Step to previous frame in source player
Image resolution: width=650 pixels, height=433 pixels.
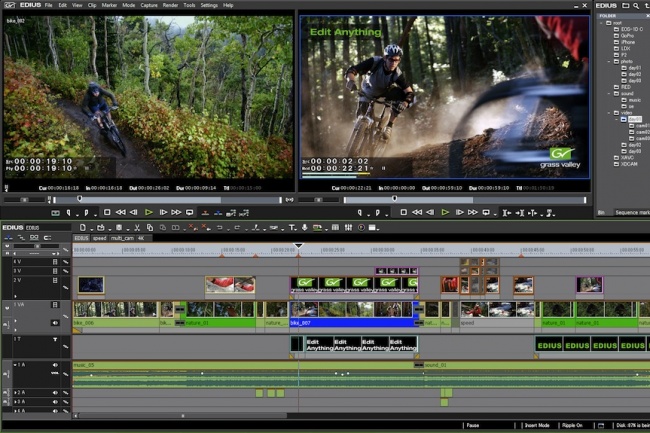click(133, 213)
